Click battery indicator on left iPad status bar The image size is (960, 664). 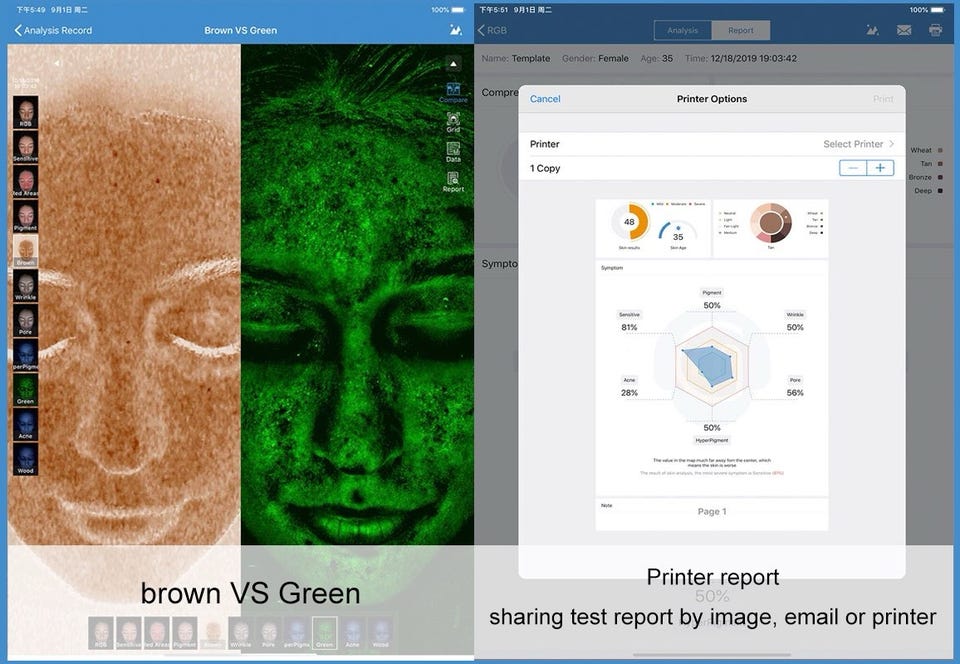coord(458,10)
